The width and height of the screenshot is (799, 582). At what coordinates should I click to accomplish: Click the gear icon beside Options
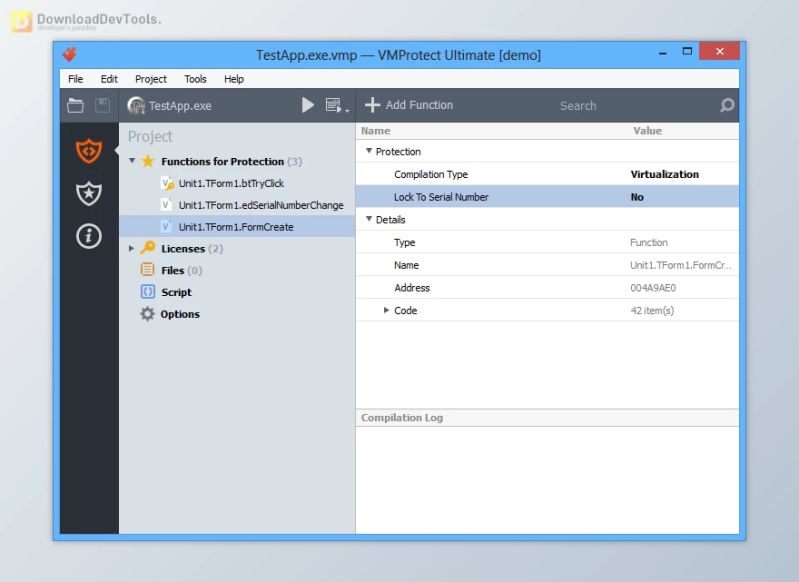(147, 313)
